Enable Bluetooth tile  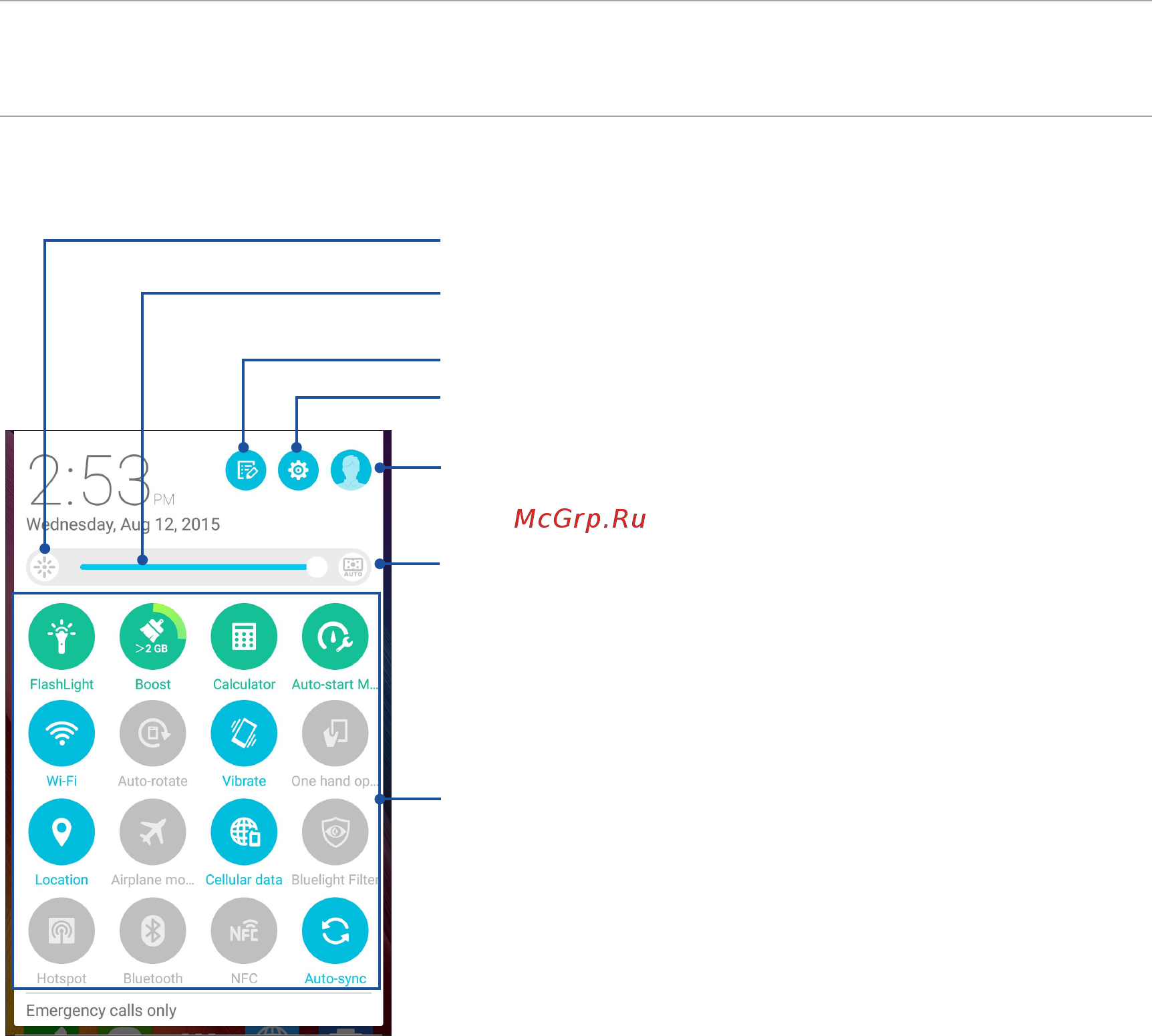[153, 930]
